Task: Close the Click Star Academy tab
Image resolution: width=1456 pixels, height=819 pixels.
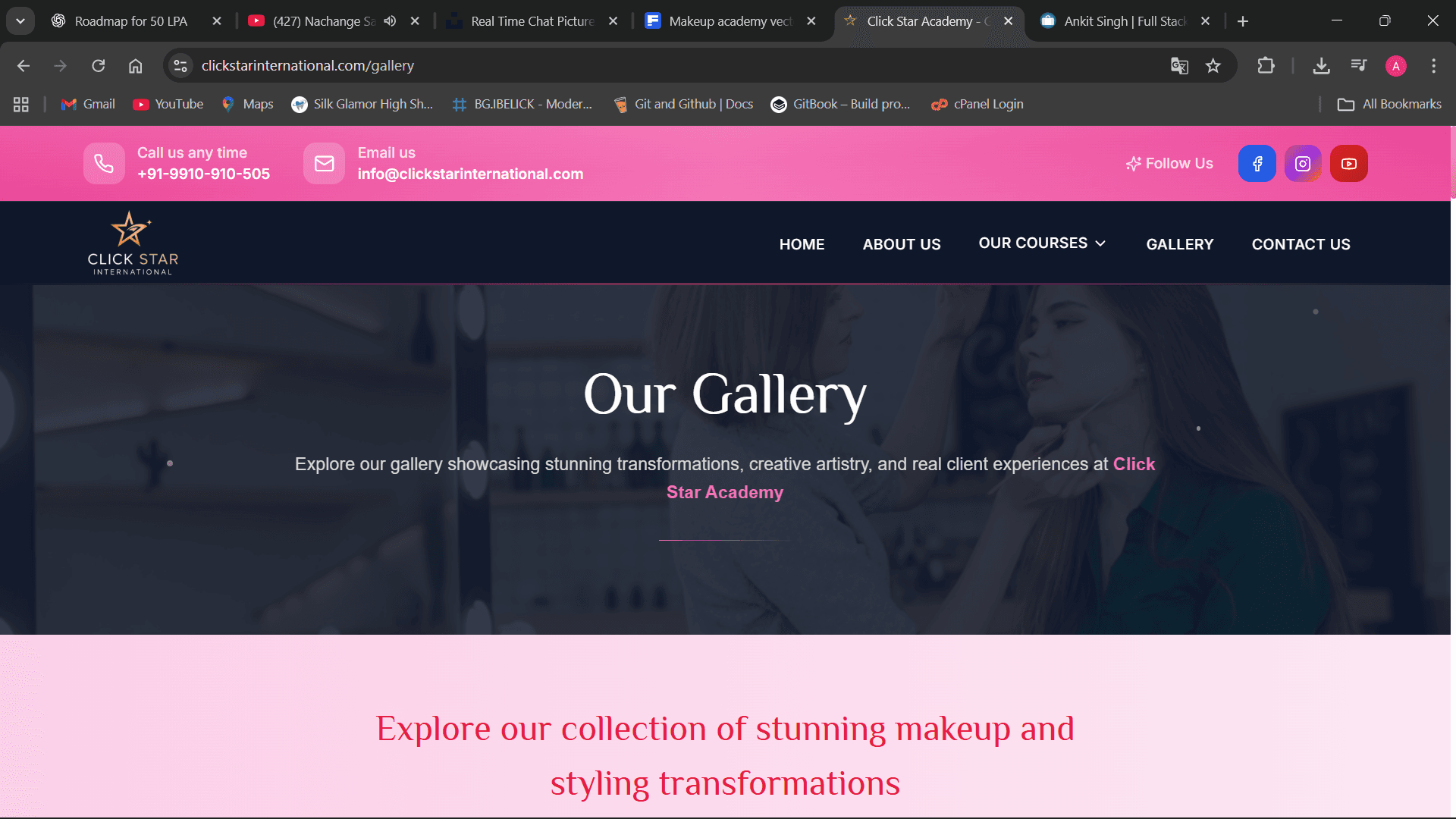Action: pyautogui.click(x=1008, y=21)
